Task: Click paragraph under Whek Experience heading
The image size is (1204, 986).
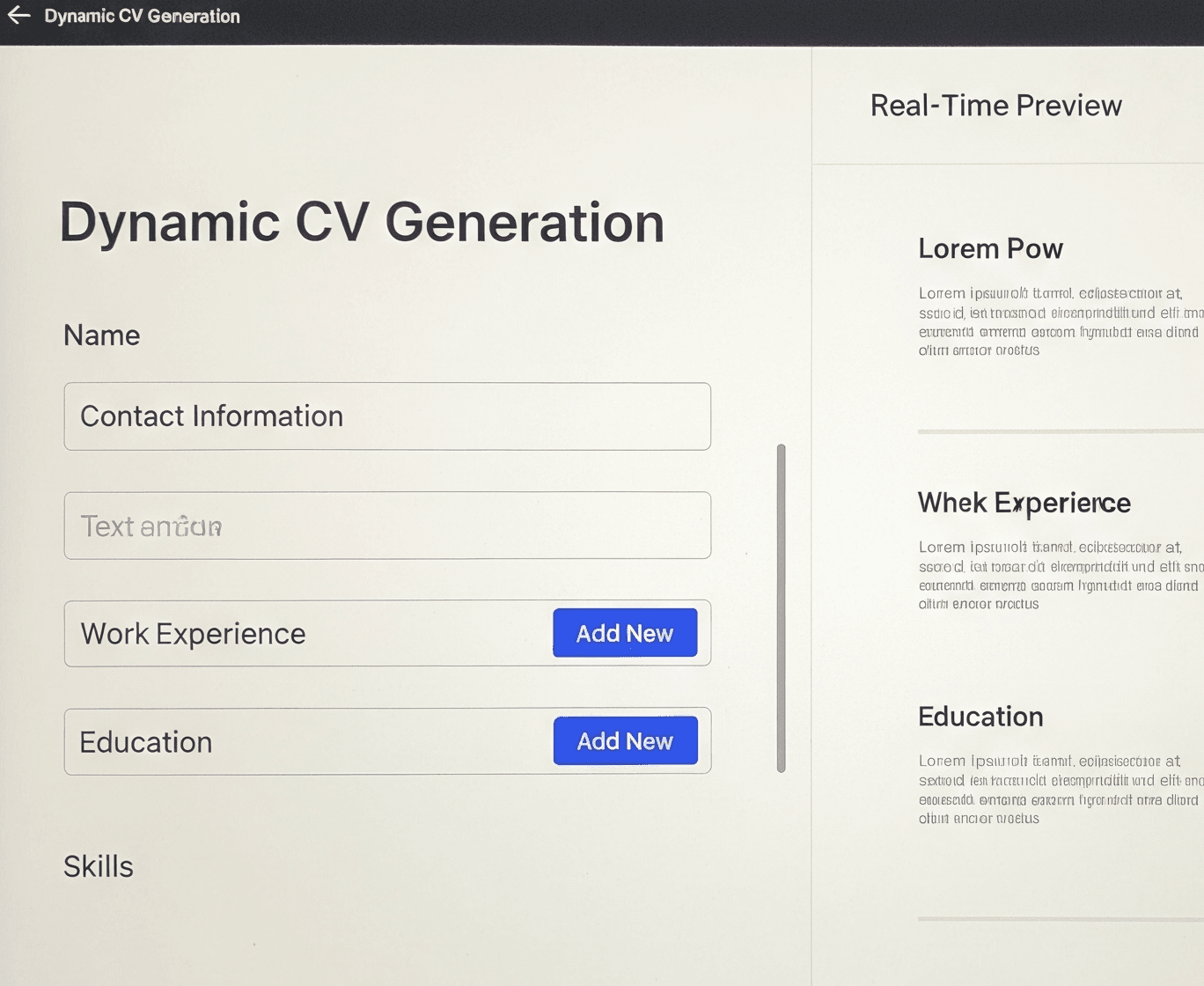Action: pyautogui.click(x=1056, y=575)
